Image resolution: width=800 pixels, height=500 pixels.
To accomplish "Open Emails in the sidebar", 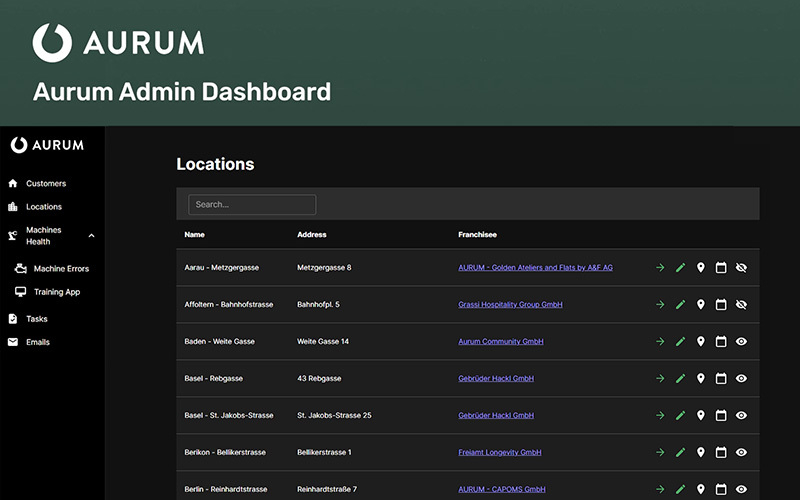I will tap(38, 342).
